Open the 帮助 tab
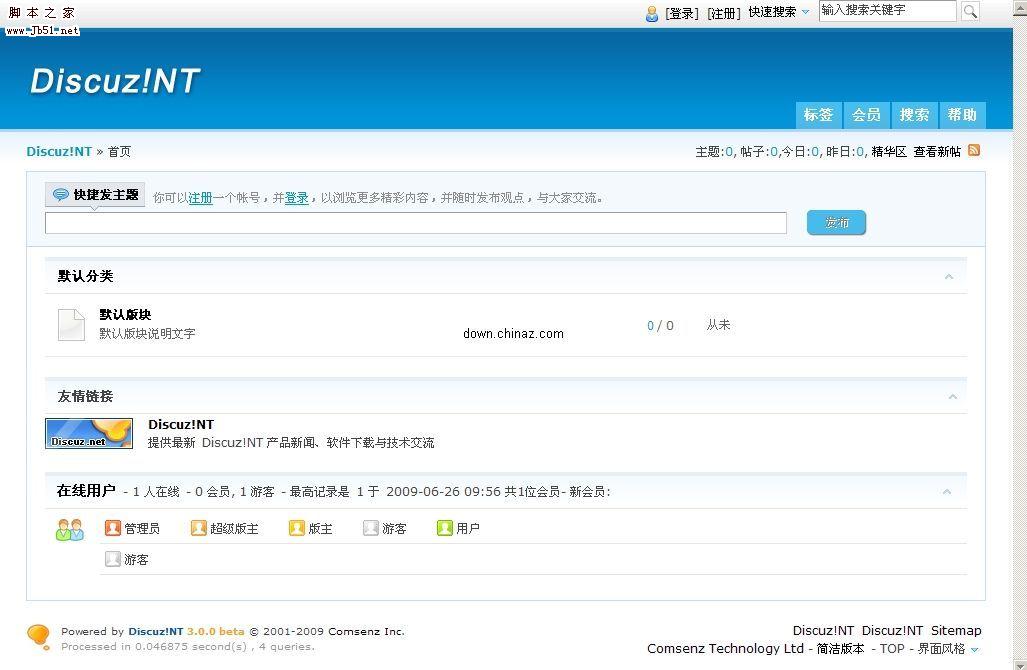The image size is (1027, 670). [x=962, y=115]
